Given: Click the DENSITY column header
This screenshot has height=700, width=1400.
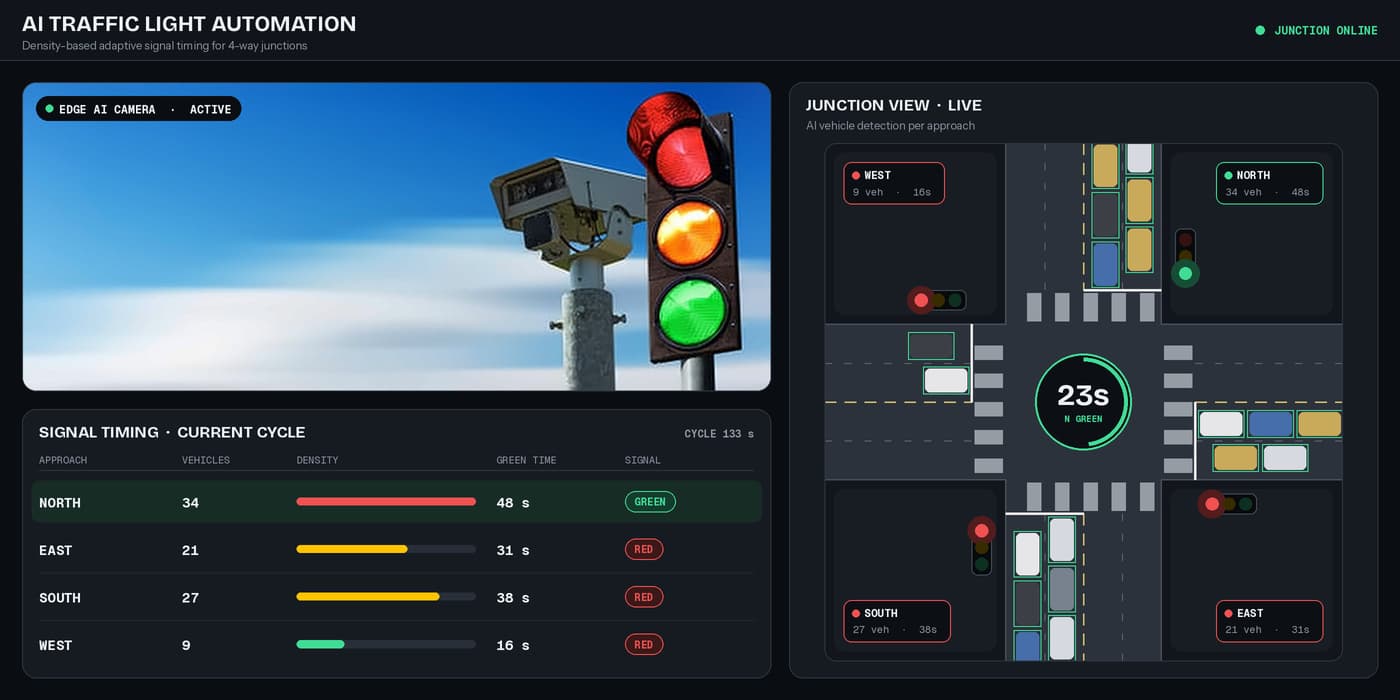Looking at the screenshot, I should coord(317,460).
